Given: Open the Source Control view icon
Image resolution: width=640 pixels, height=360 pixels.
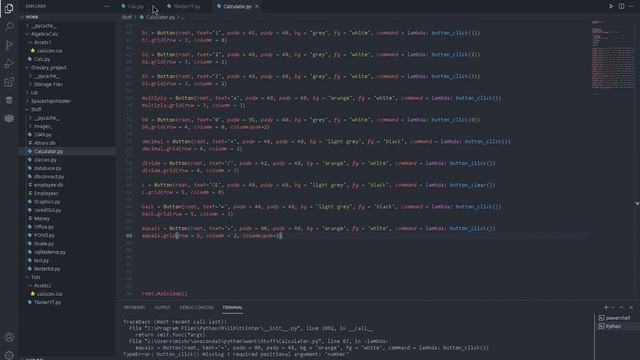Looking at the screenshot, I should tap(9, 45).
